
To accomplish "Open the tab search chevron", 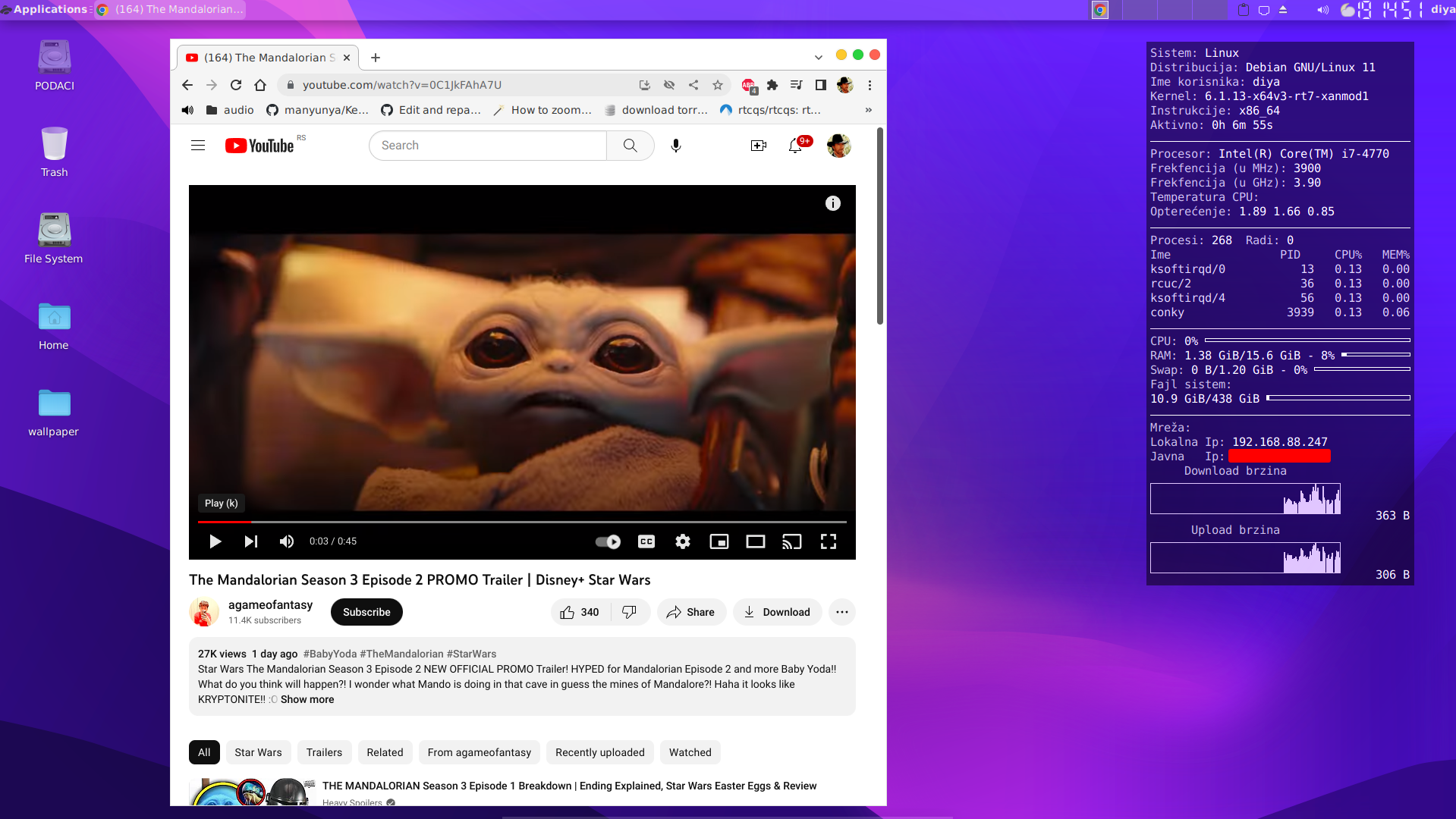I will 818,58.
